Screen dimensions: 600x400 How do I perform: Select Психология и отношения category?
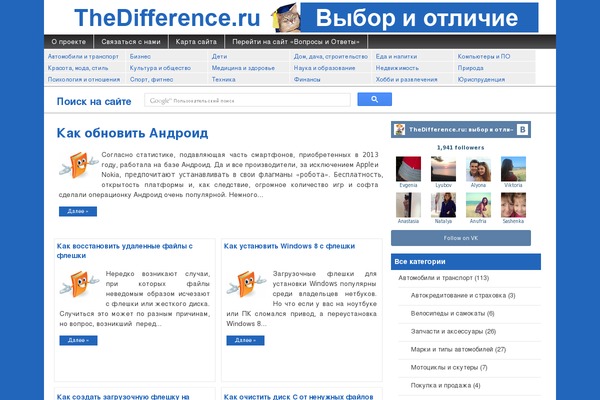[84, 79]
